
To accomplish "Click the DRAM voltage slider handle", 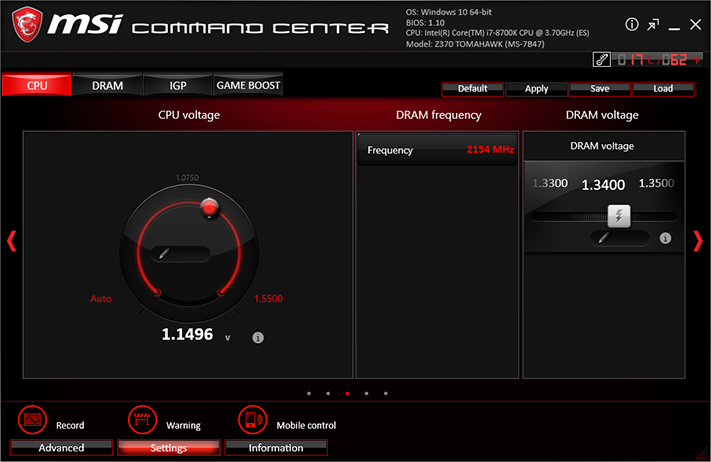I will pos(618,216).
